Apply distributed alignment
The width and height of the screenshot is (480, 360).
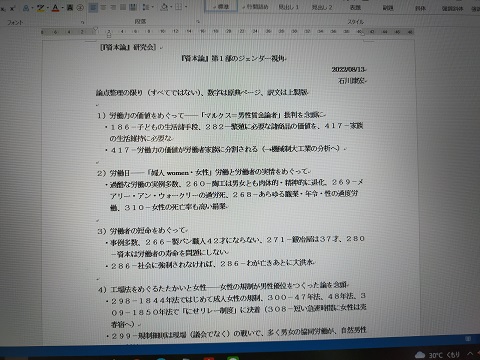(x=133, y=7)
